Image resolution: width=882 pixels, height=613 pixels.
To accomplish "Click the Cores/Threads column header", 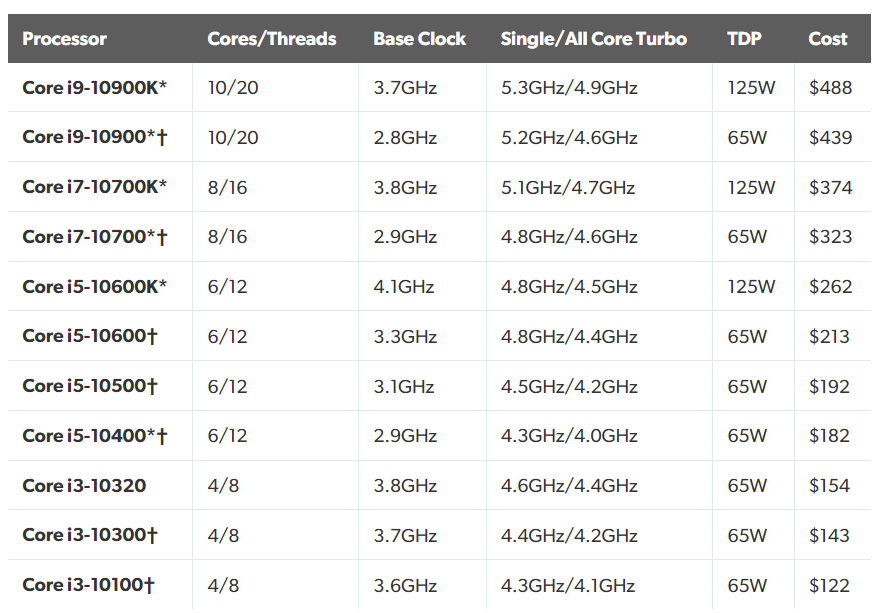I will [x=272, y=39].
